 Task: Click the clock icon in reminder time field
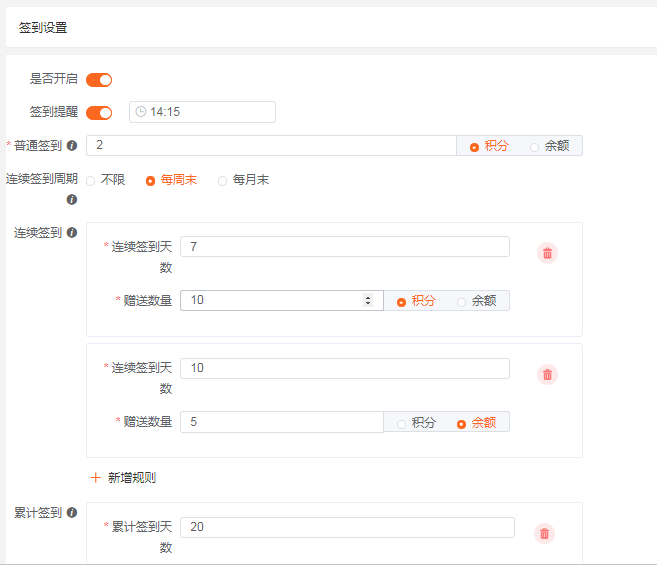point(141,112)
